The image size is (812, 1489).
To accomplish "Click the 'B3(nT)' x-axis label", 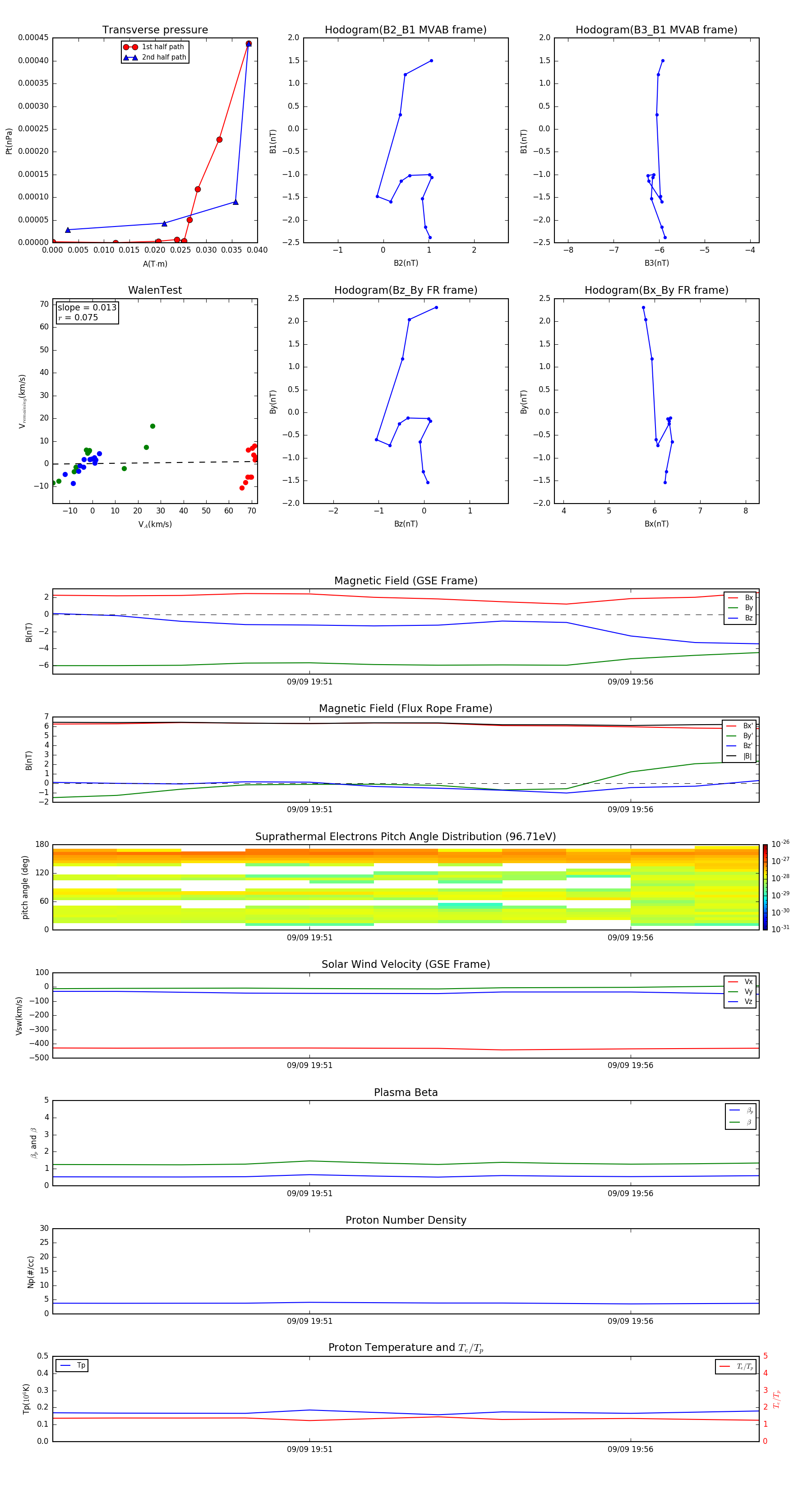I will pos(656,263).
